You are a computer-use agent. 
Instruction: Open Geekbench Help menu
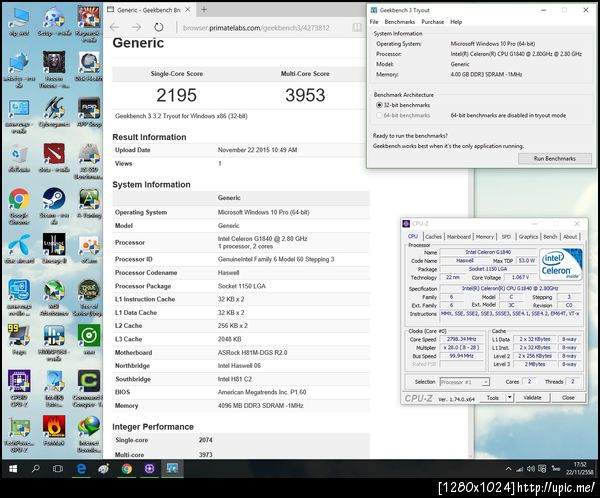click(456, 22)
